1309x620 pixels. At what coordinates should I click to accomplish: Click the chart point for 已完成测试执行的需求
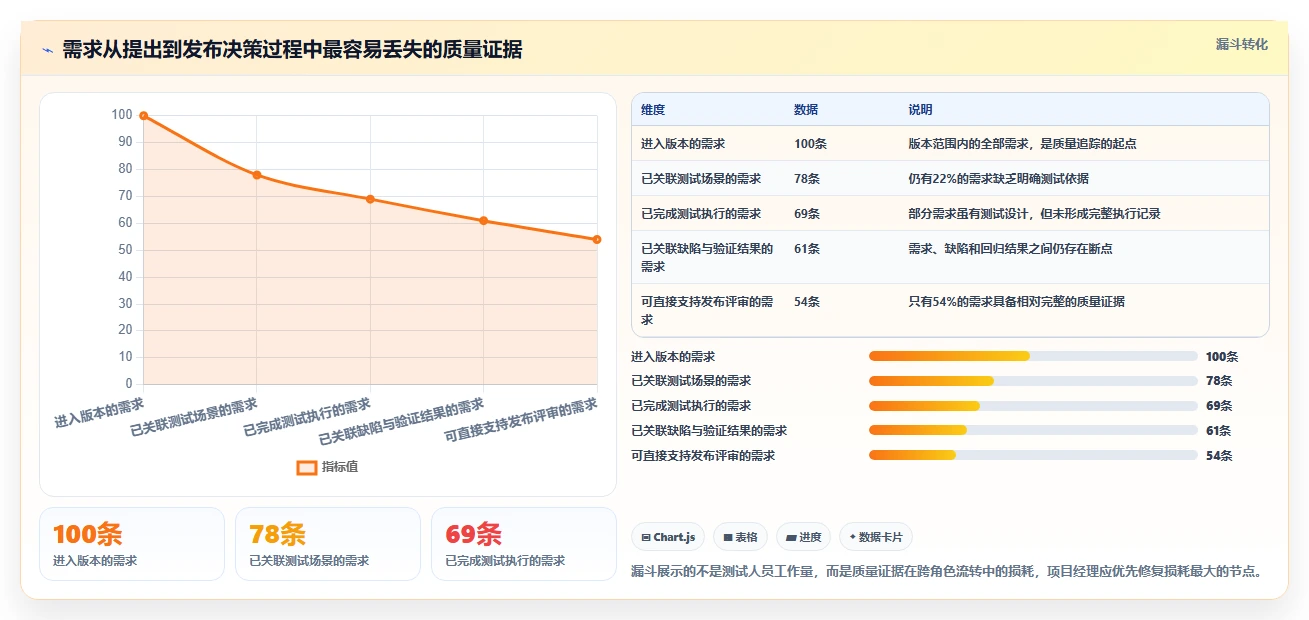[370, 199]
